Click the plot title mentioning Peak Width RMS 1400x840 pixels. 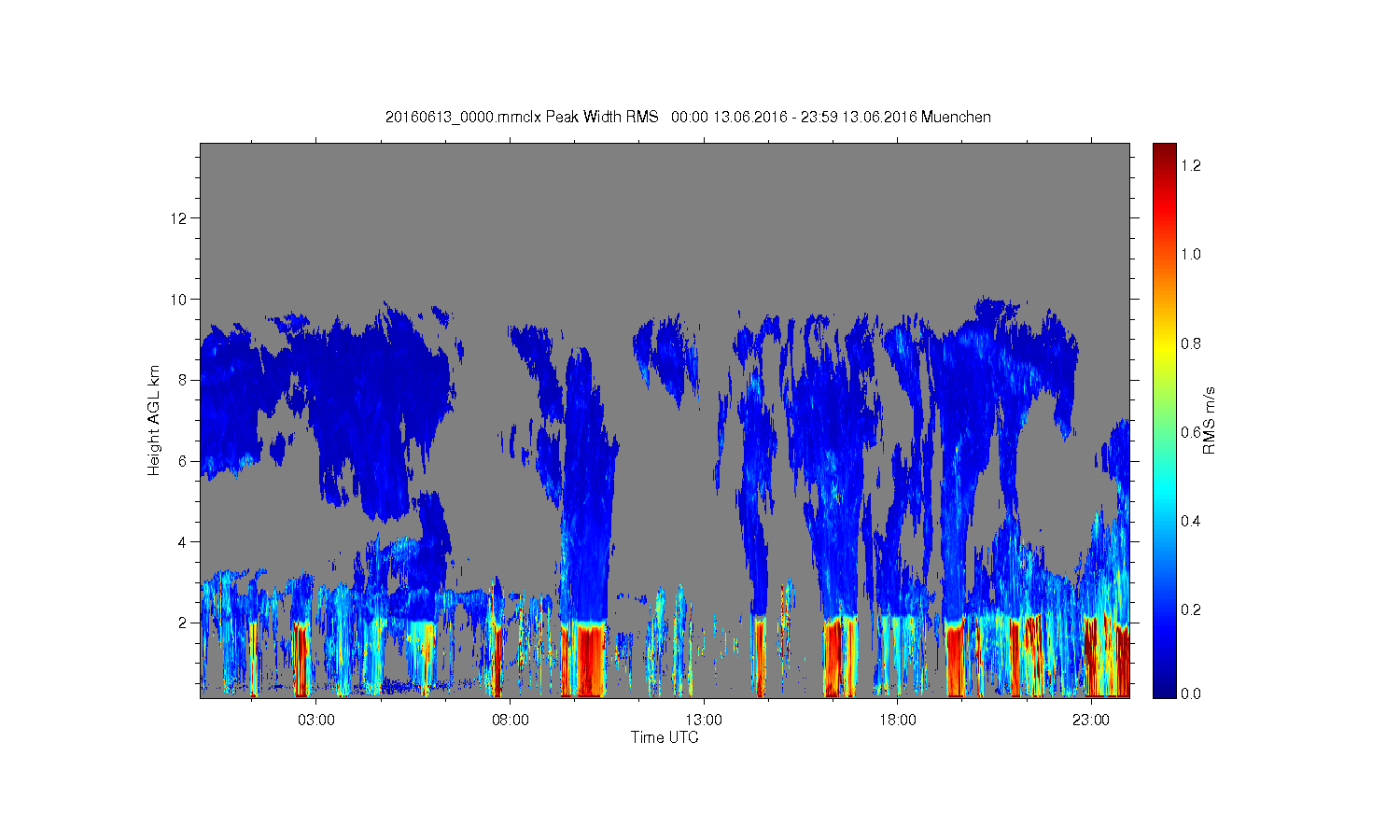pyautogui.click(x=688, y=117)
